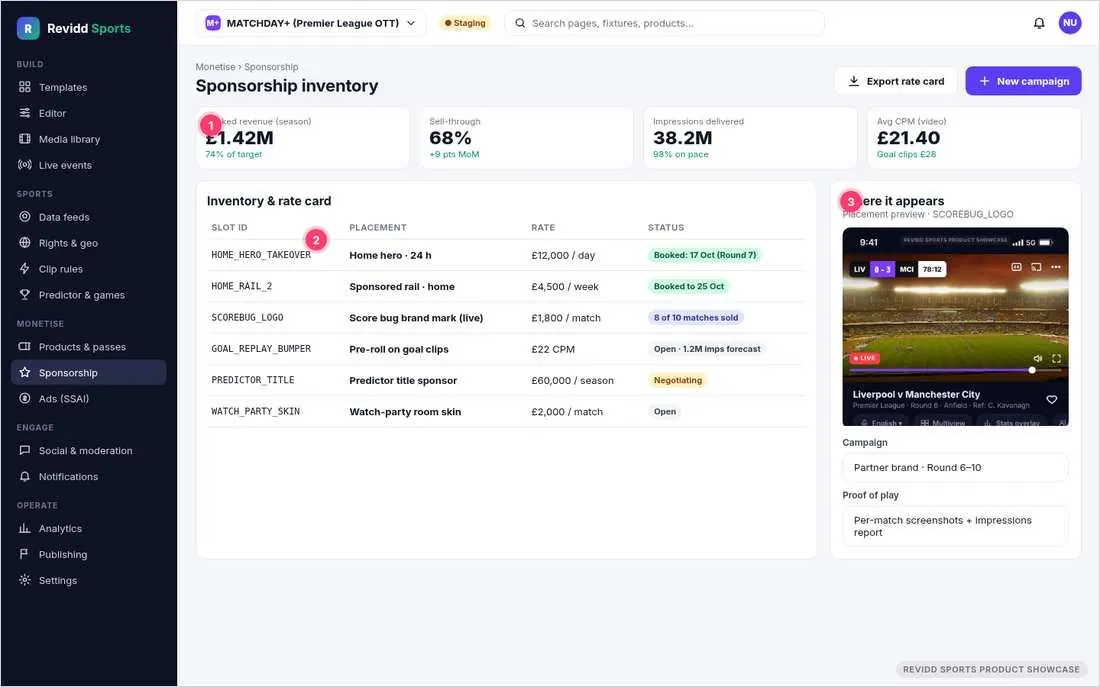Mute the preview video speaker icon
Viewport: 1100px width, 687px height.
[1038, 359]
